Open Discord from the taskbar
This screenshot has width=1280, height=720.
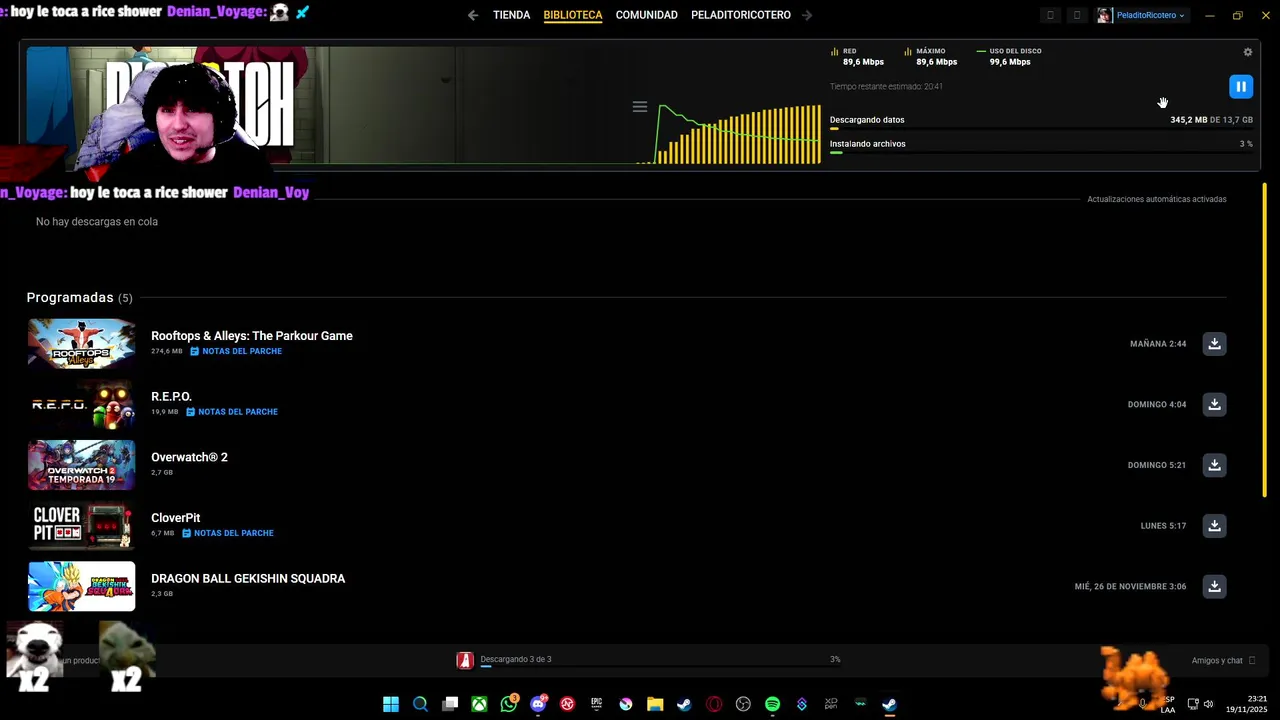tap(538, 704)
